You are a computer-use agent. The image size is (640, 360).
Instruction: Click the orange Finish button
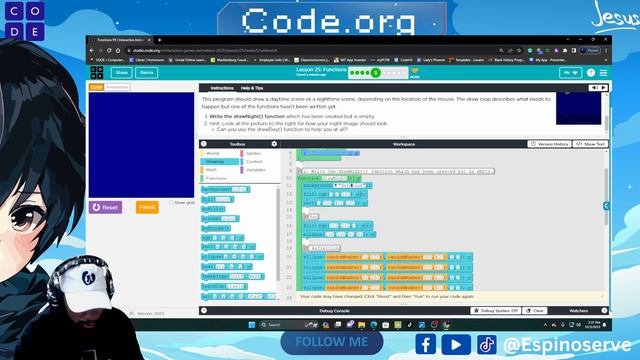pyautogui.click(x=147, y=207)
